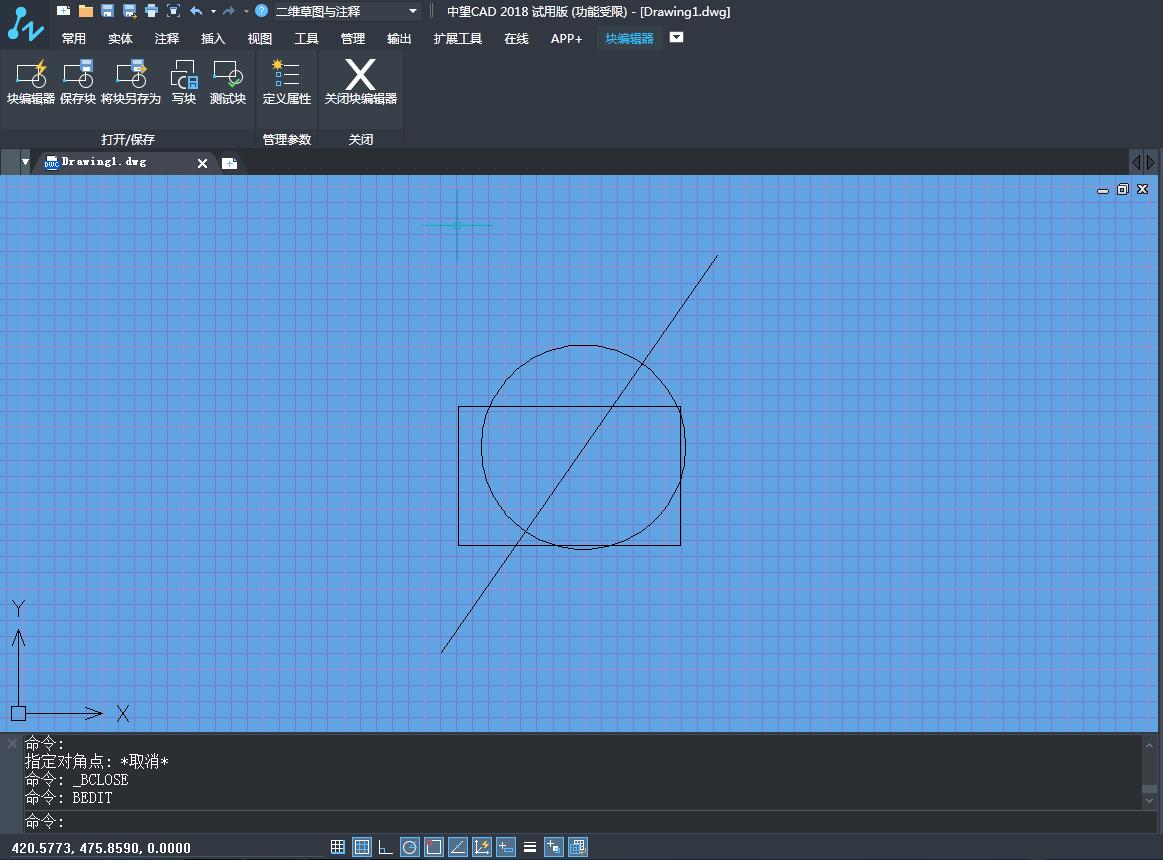Open the Write Block tool
1163x860 pixels.
(x=183, y=82)
